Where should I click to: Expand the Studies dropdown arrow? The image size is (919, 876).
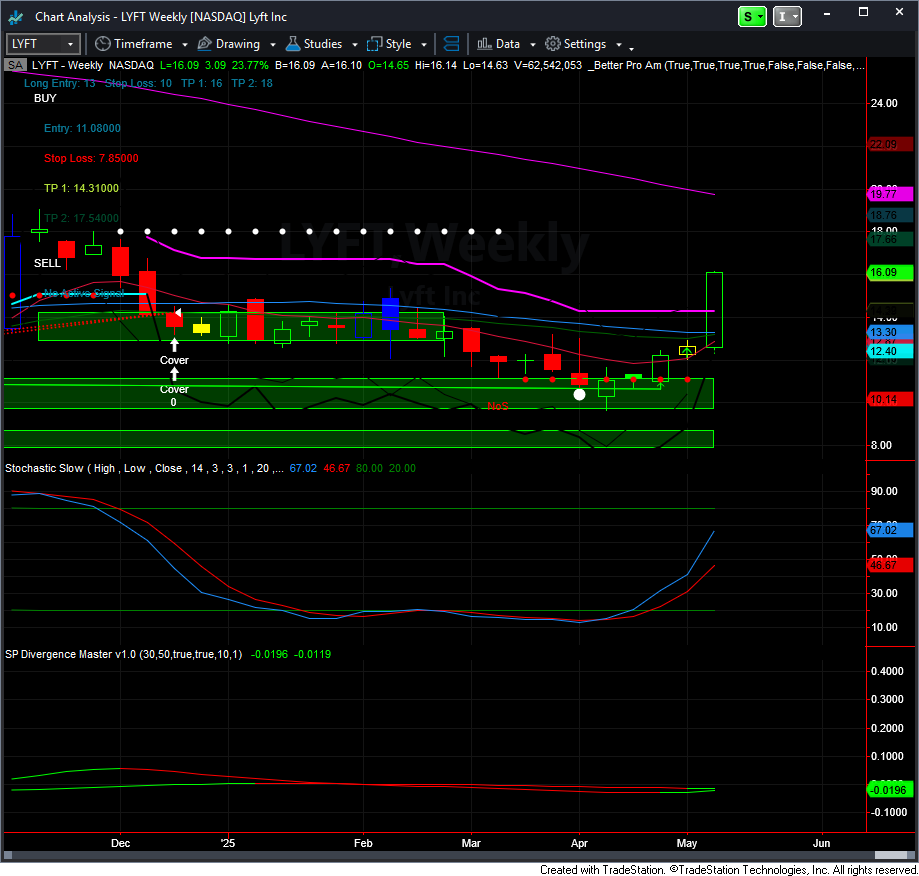point(352,44)
